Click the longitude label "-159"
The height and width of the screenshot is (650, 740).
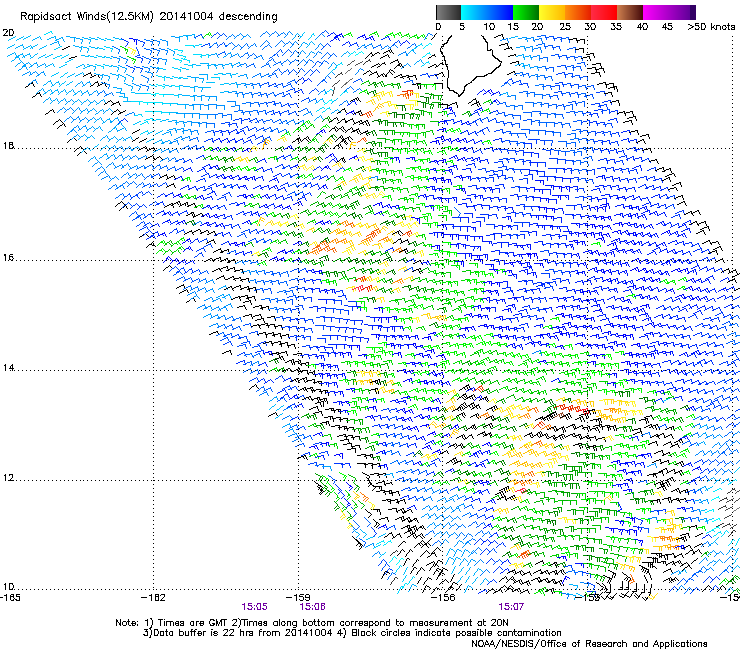[x=299, y=598]
